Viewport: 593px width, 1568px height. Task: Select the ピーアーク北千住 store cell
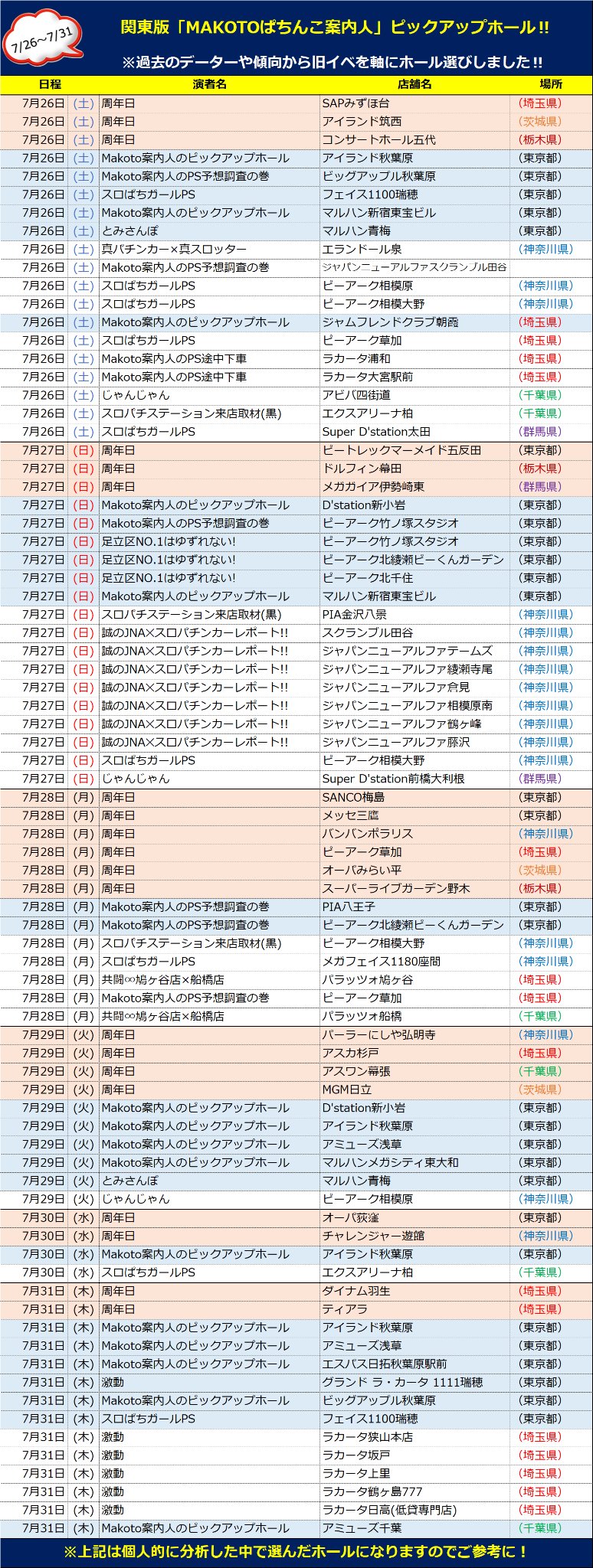point(414,578)
